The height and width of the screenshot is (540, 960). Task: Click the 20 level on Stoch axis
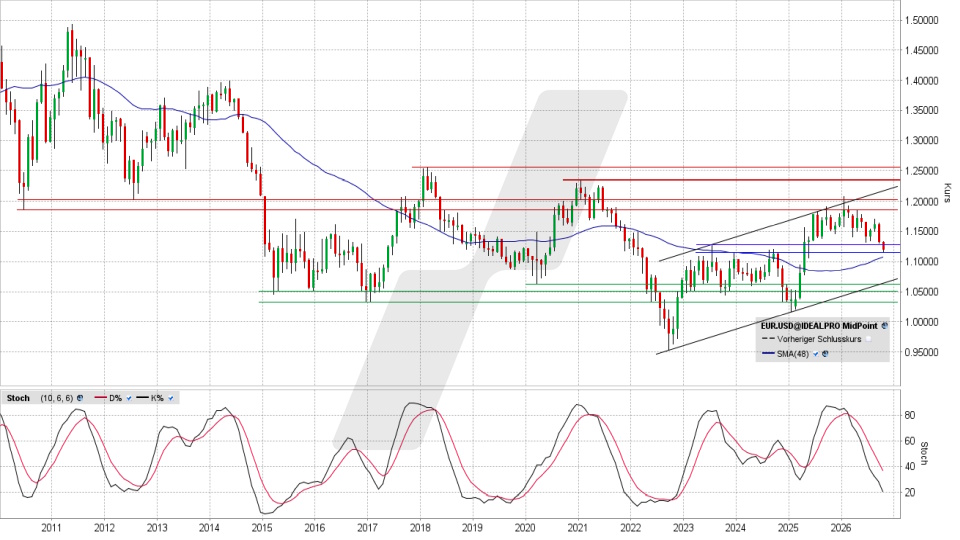click(910, 492)
